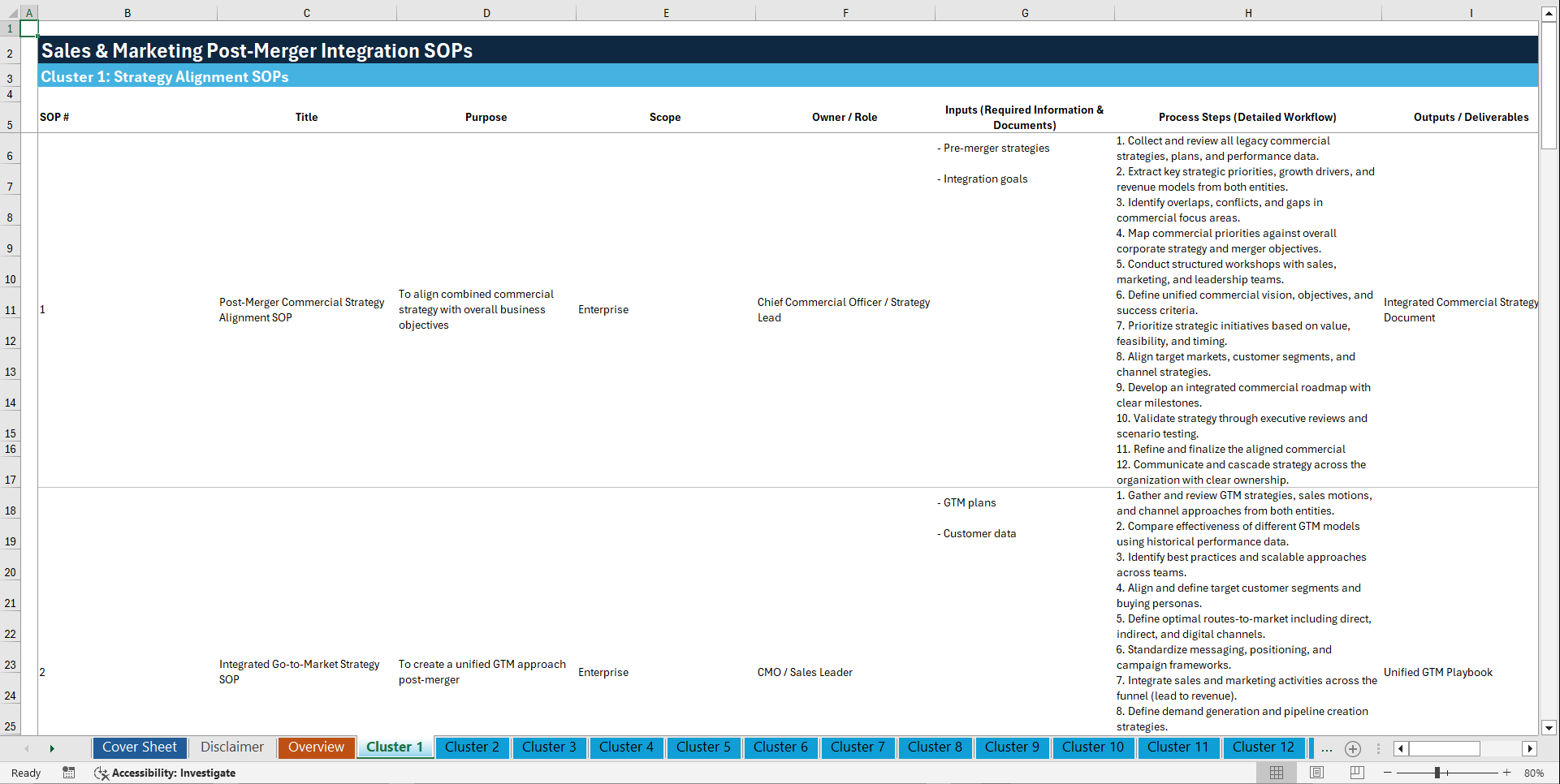
Task: Open the Disclaimer sheet tab
Action: pyautogui.click(x=231, y=747)
